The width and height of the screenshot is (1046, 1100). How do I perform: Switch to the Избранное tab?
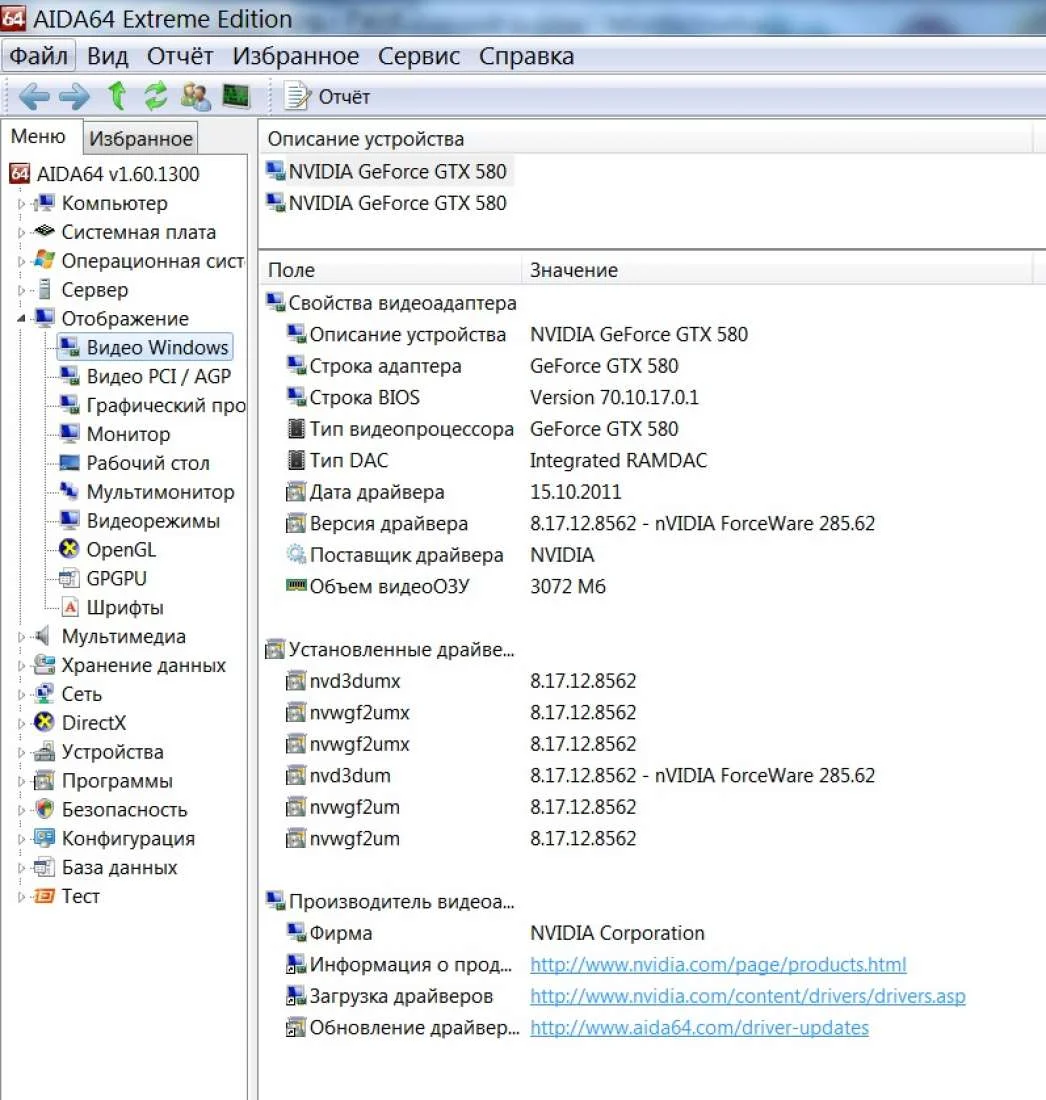click(140, 139)
